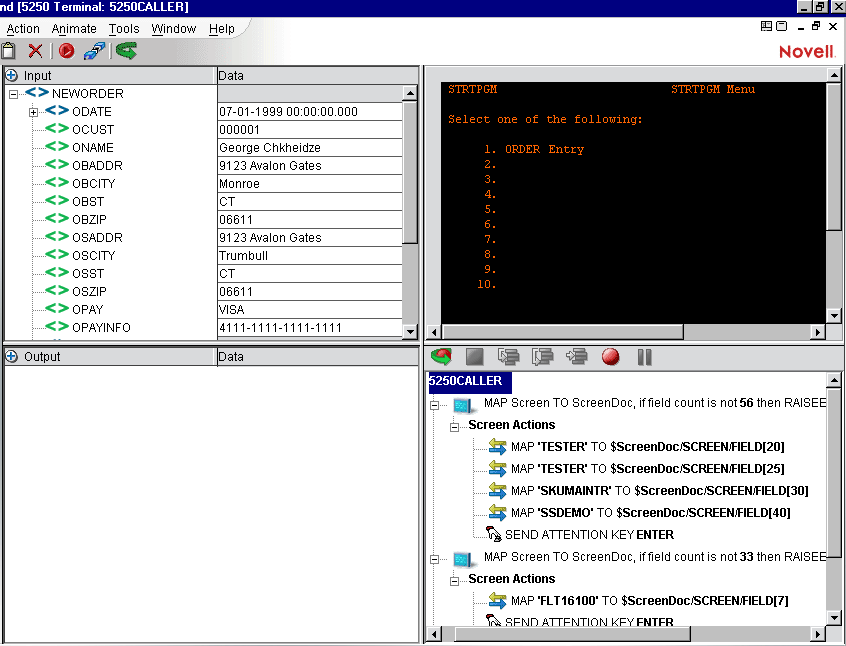Viewport: 846px width, 646px height.
Task: Click the blue connection icon in top toolbar
Action: (94, 51)
